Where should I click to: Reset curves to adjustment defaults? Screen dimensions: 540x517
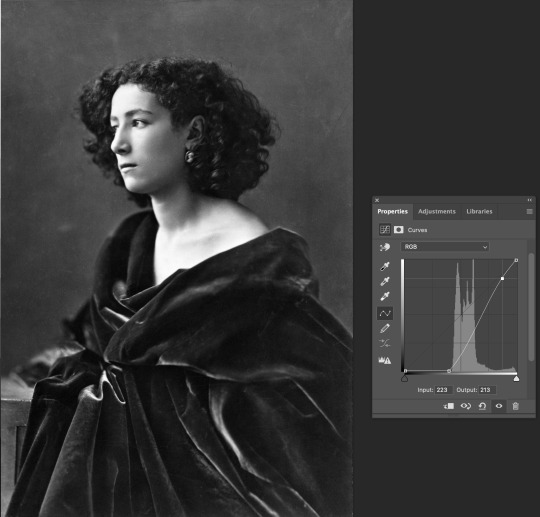coord(482,406)
